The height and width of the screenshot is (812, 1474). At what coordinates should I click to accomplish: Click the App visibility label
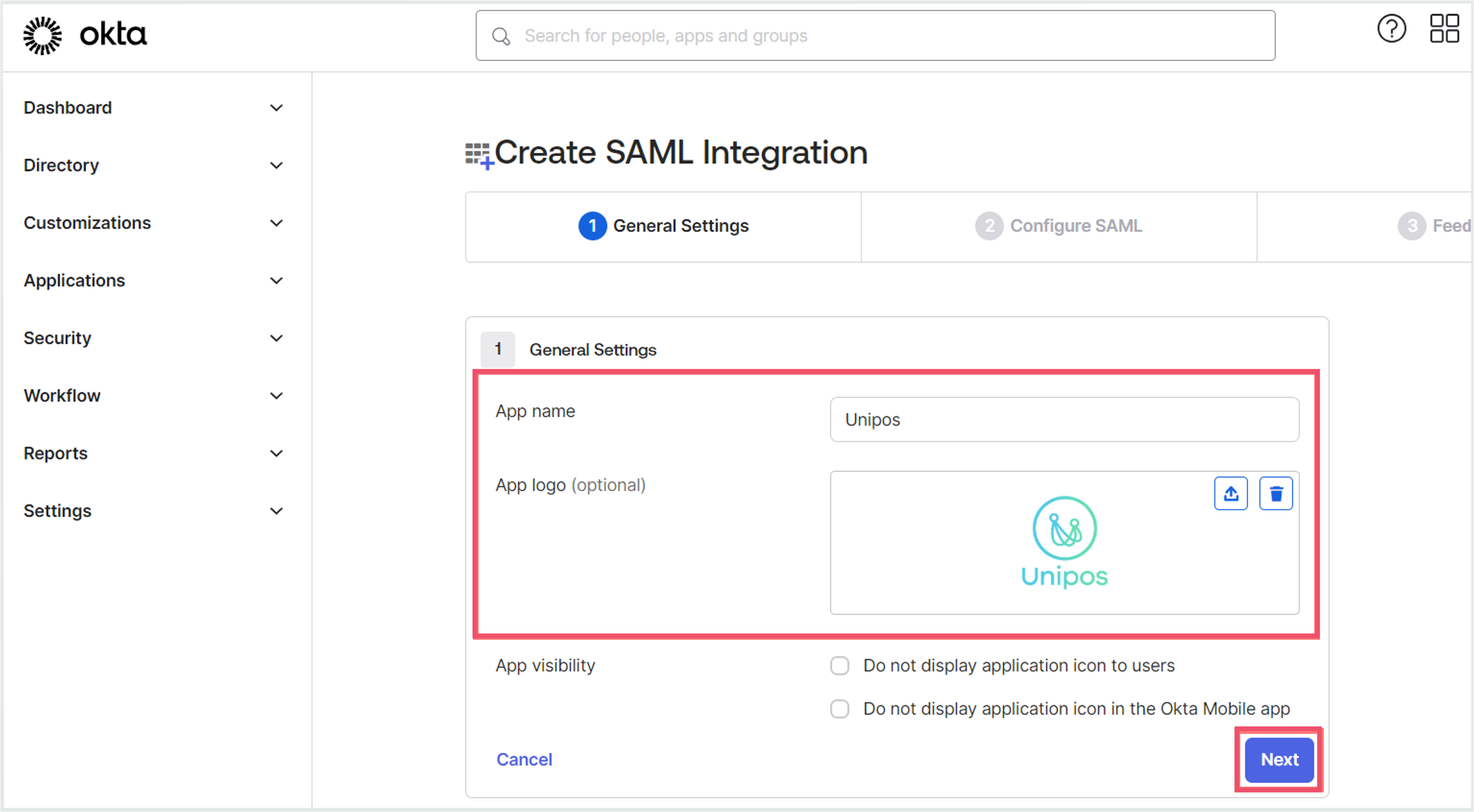point(545,666)
